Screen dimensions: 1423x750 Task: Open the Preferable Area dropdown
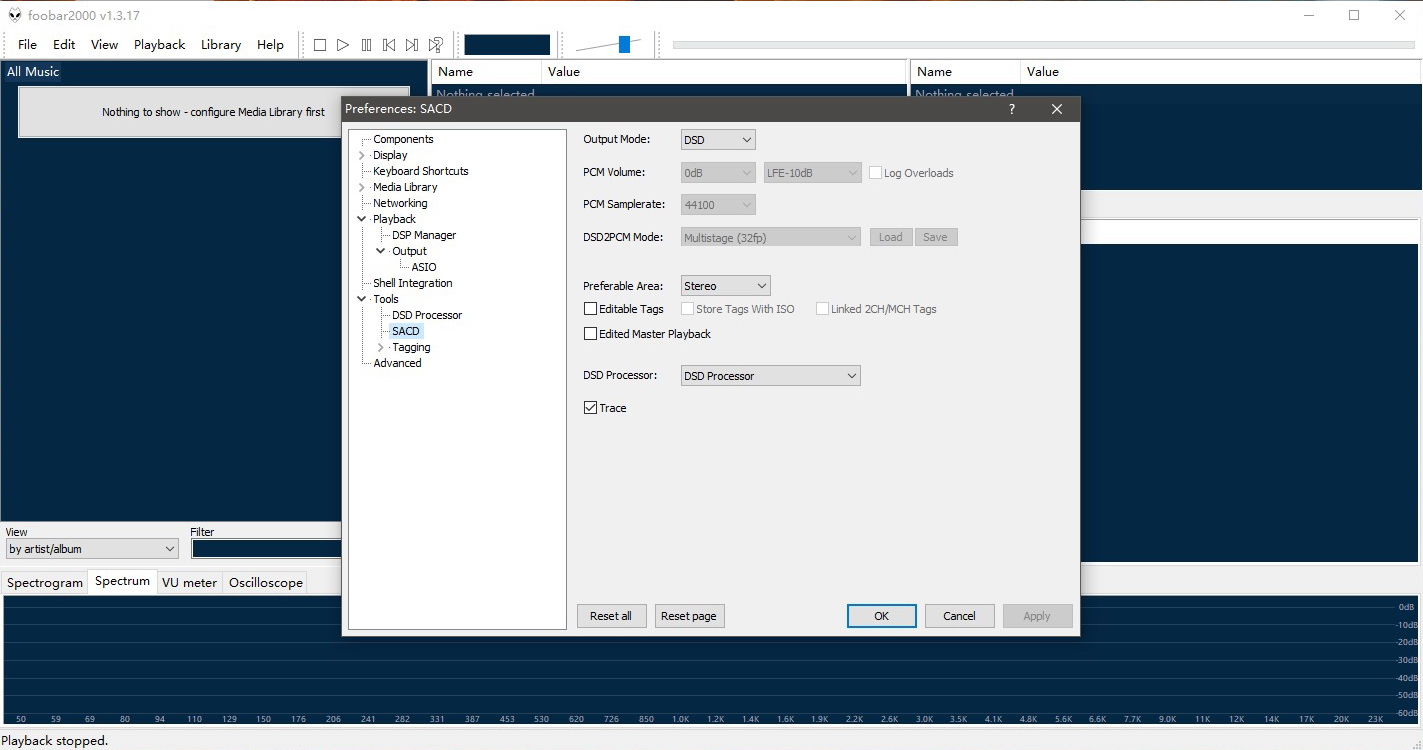tap(725, 286)
